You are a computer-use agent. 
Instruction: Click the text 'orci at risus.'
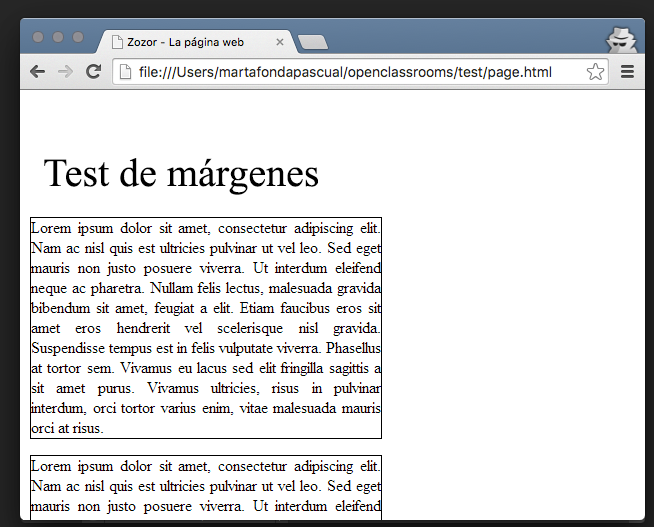(67, 428)
